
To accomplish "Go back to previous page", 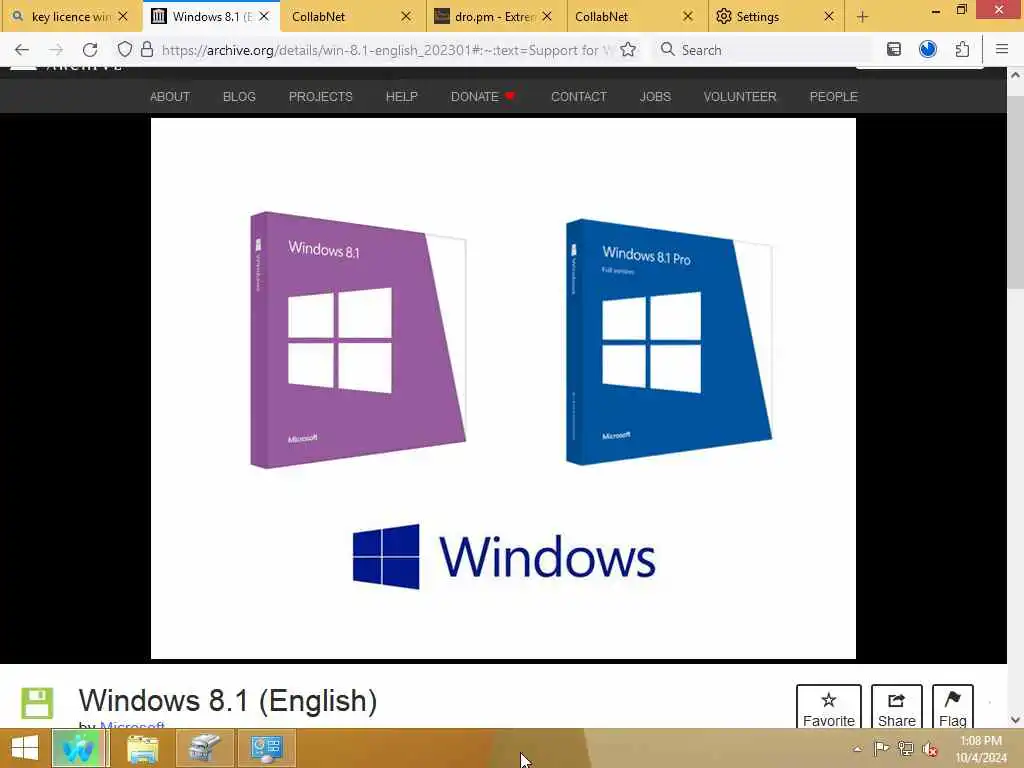I will (x=22, y=50).
